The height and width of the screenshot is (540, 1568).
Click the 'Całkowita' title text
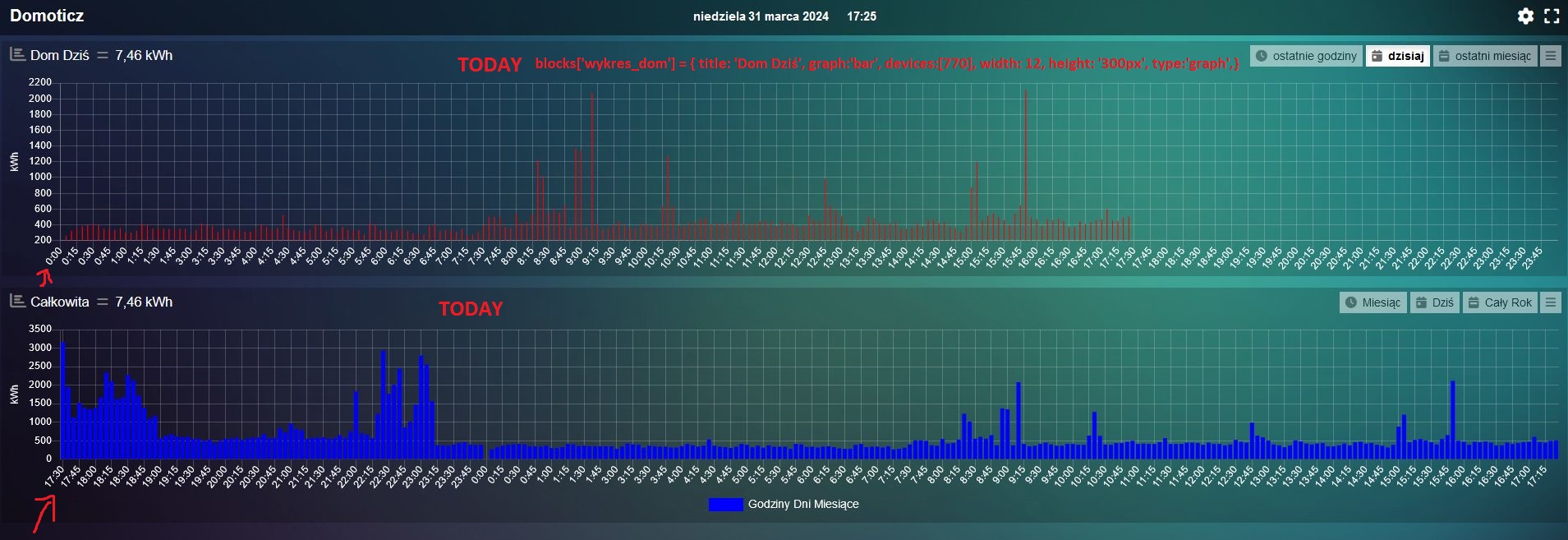pos(60,302)
